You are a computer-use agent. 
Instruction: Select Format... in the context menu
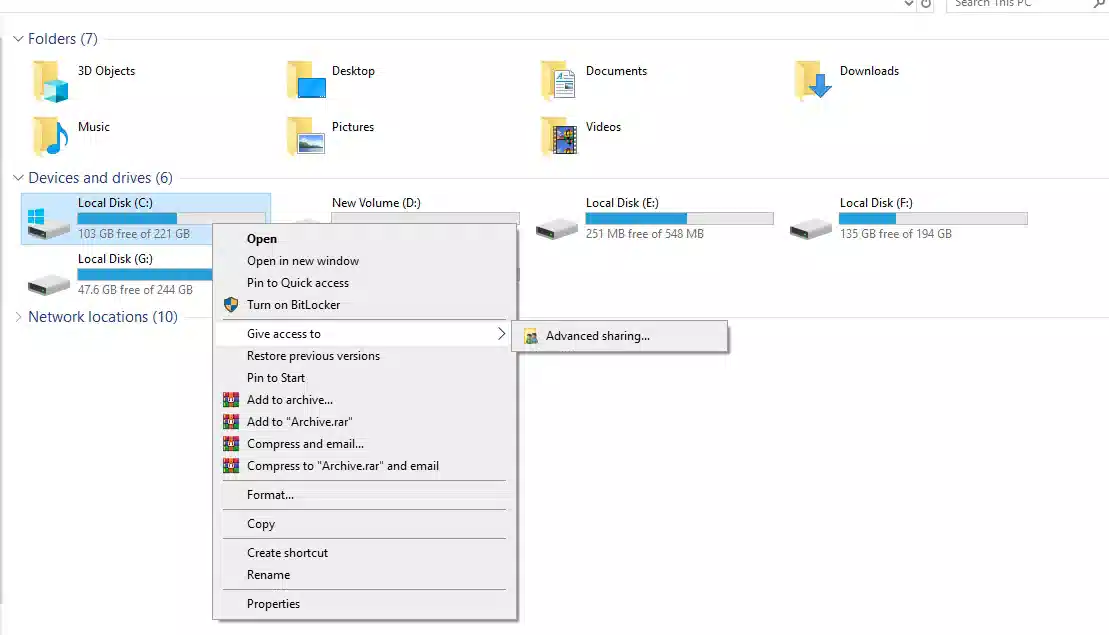(270, 495)
